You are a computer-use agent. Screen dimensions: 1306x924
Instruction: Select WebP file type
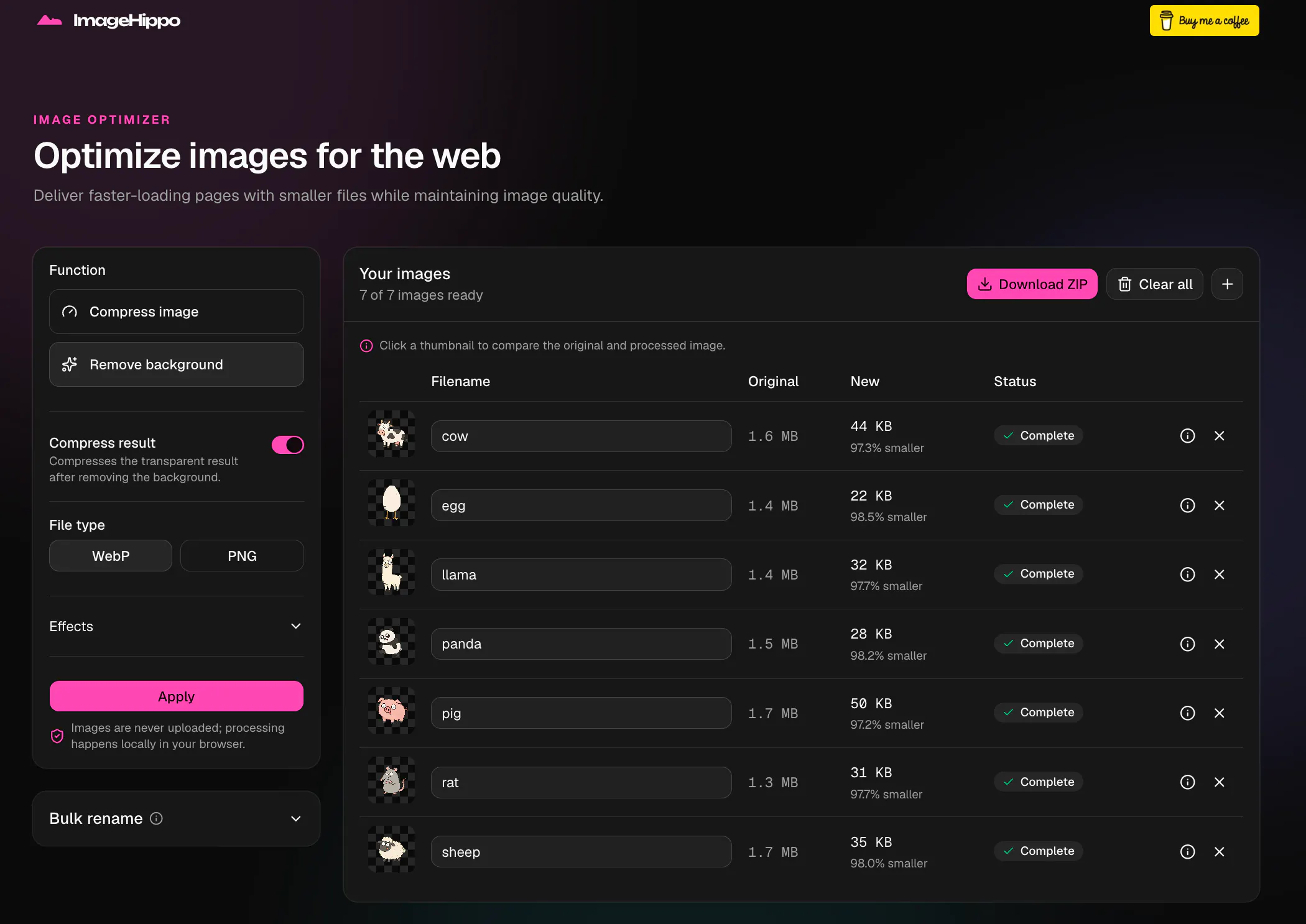111,556
